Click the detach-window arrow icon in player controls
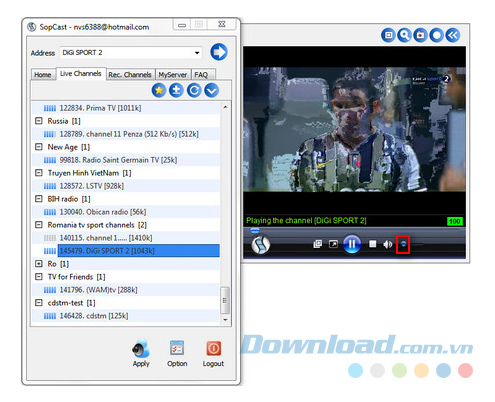This screenshot has width=495, height=402. [333, 244]
